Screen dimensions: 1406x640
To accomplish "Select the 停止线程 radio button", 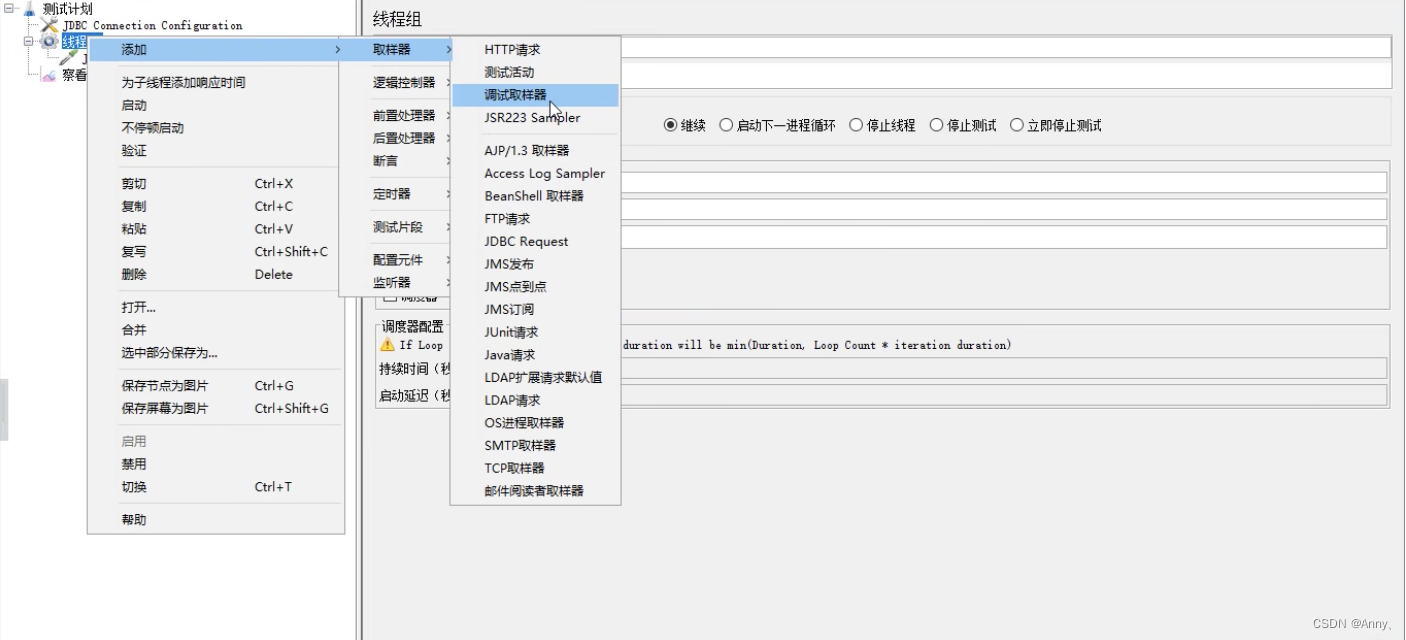I will (856, 125).
